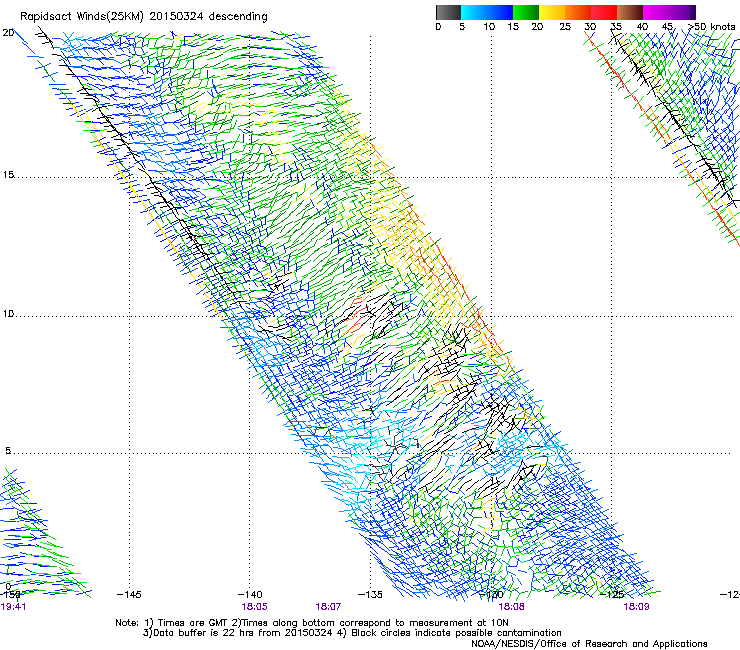Click the title 'Rapidsact Winds(25KM) 20150324 descending'
The width and height of the screenshot is (740, 650).
pyautogui.click(x=143, y=17)
